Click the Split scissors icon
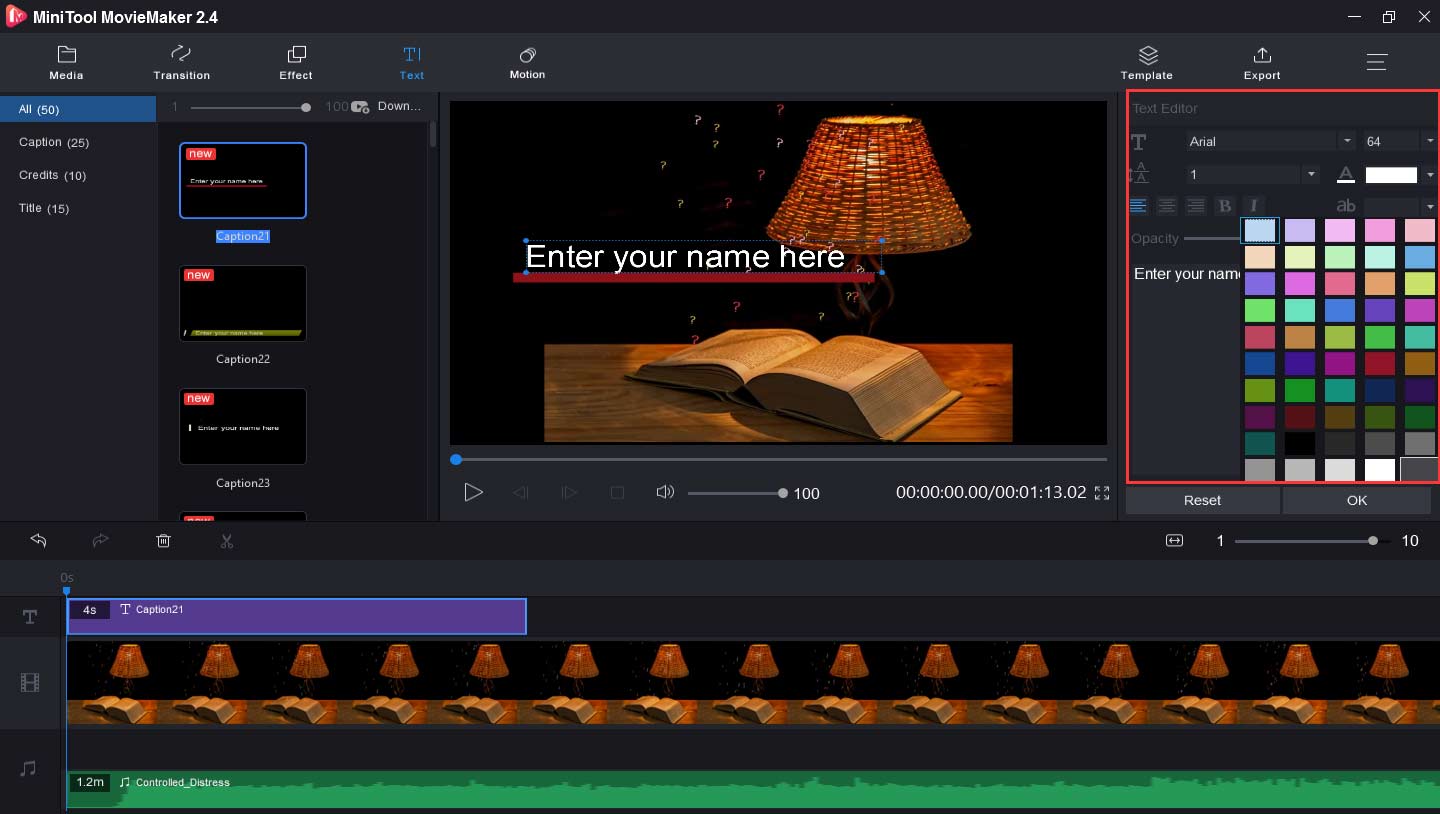 point(227,541)
